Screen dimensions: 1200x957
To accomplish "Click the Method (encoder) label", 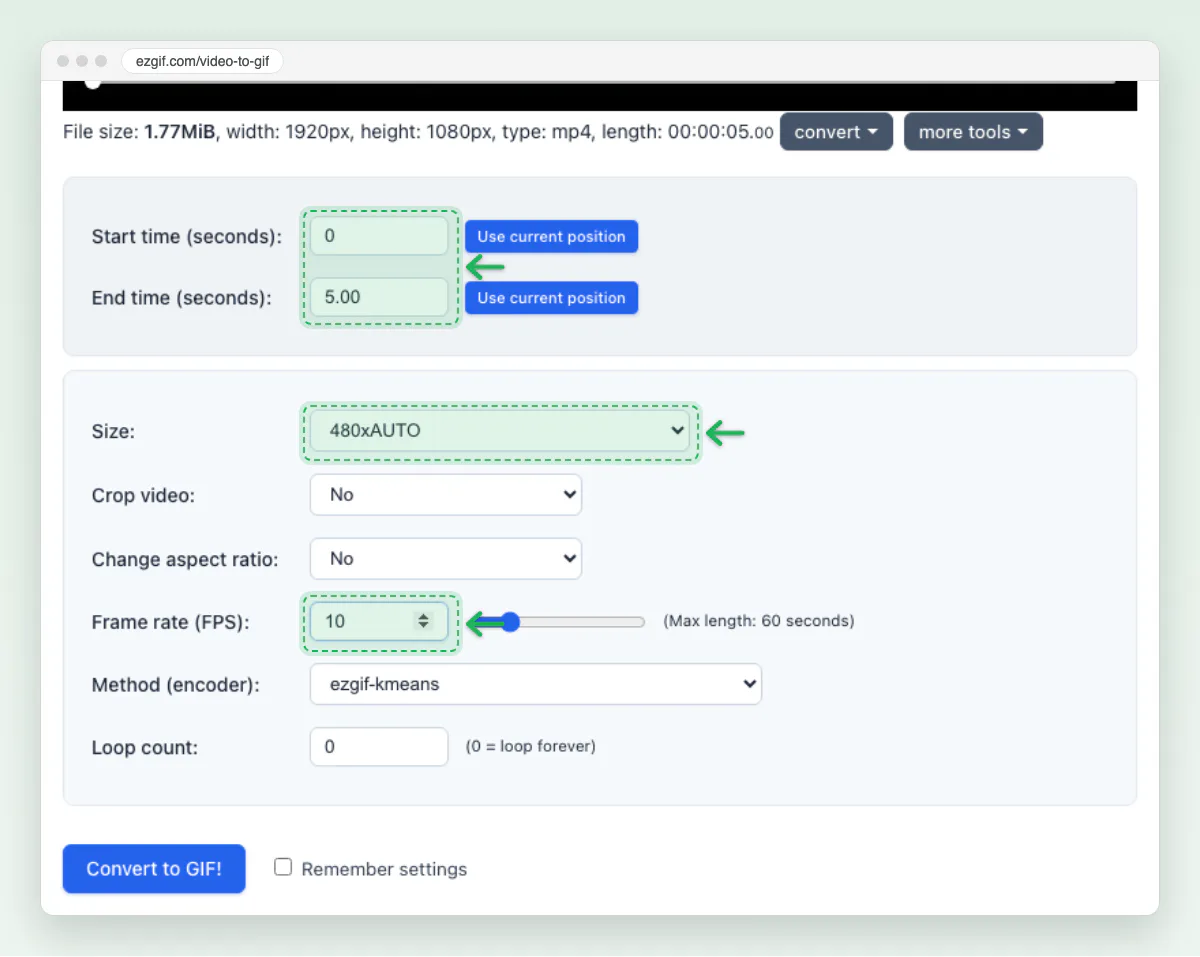I will point(176,685).
